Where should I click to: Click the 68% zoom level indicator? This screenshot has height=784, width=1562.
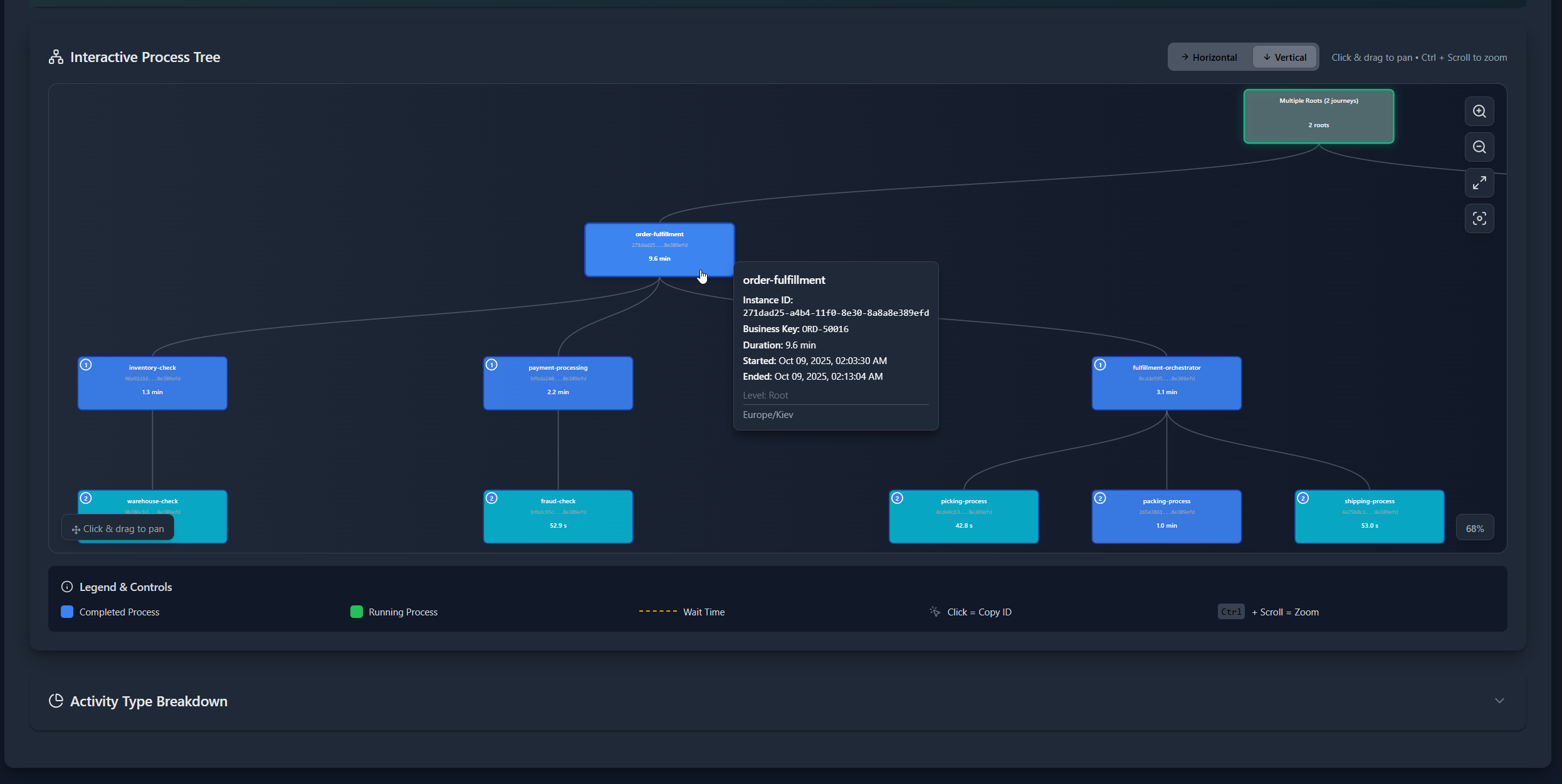(x=1474, y=528)
